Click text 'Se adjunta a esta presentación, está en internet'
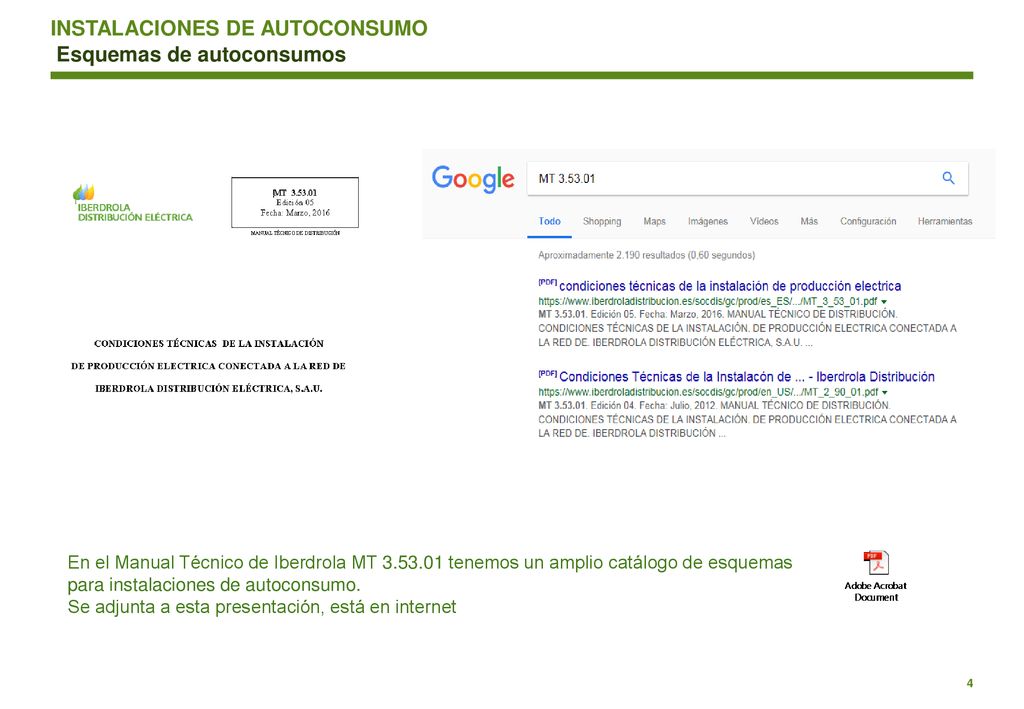This screenshot has height=709, width=1024. pyautogui.click(x=262, y=607)
